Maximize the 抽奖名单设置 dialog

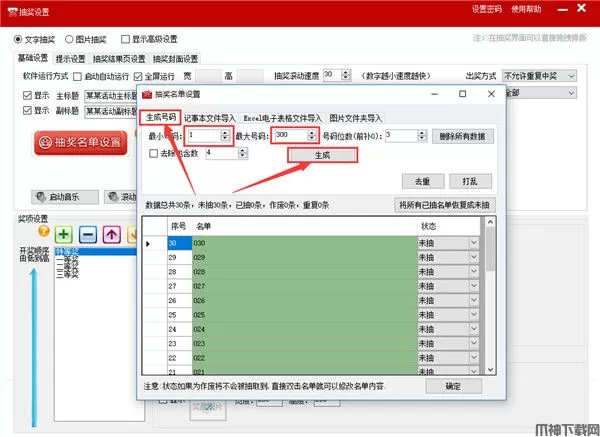coord(462,94)
